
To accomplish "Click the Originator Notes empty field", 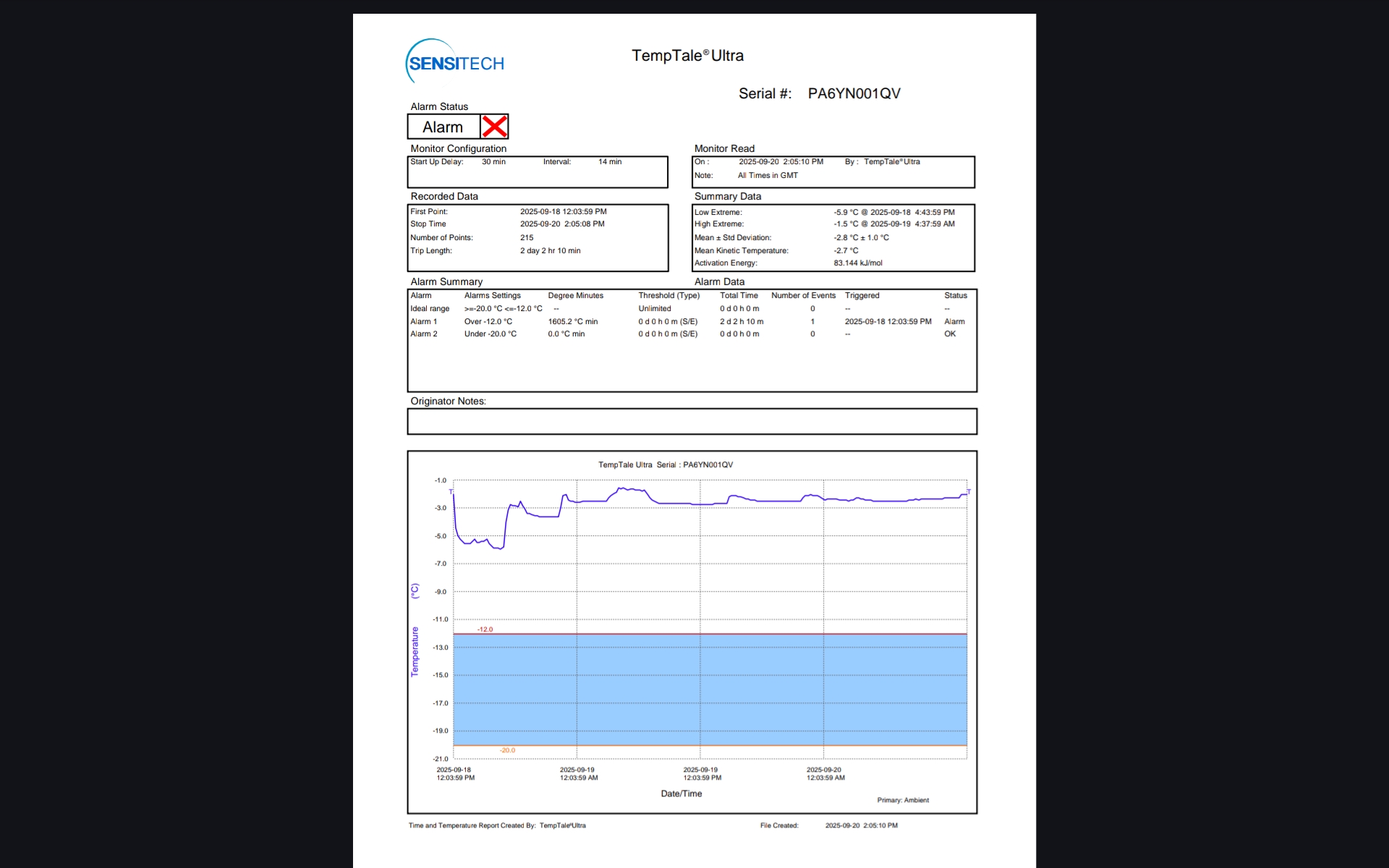I will point(692,421).
